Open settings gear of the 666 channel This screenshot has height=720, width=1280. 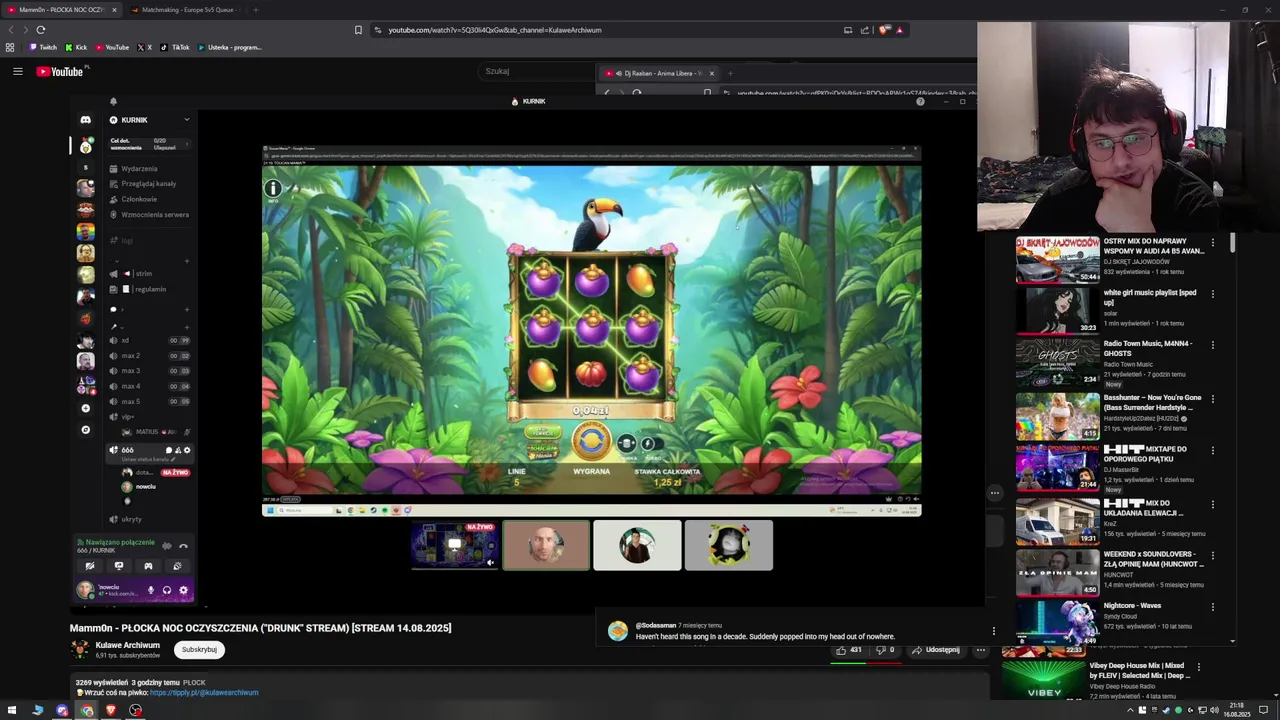(x=187, y=450)
